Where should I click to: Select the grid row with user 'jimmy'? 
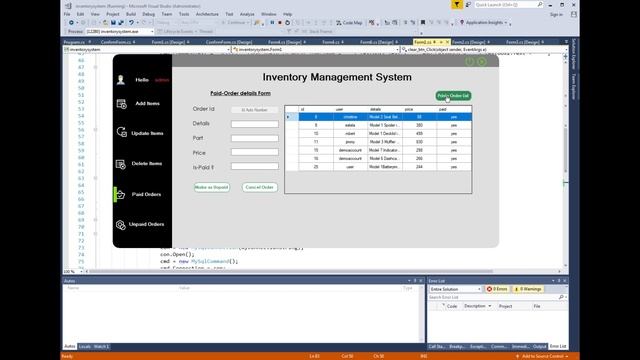click(378, 142)
